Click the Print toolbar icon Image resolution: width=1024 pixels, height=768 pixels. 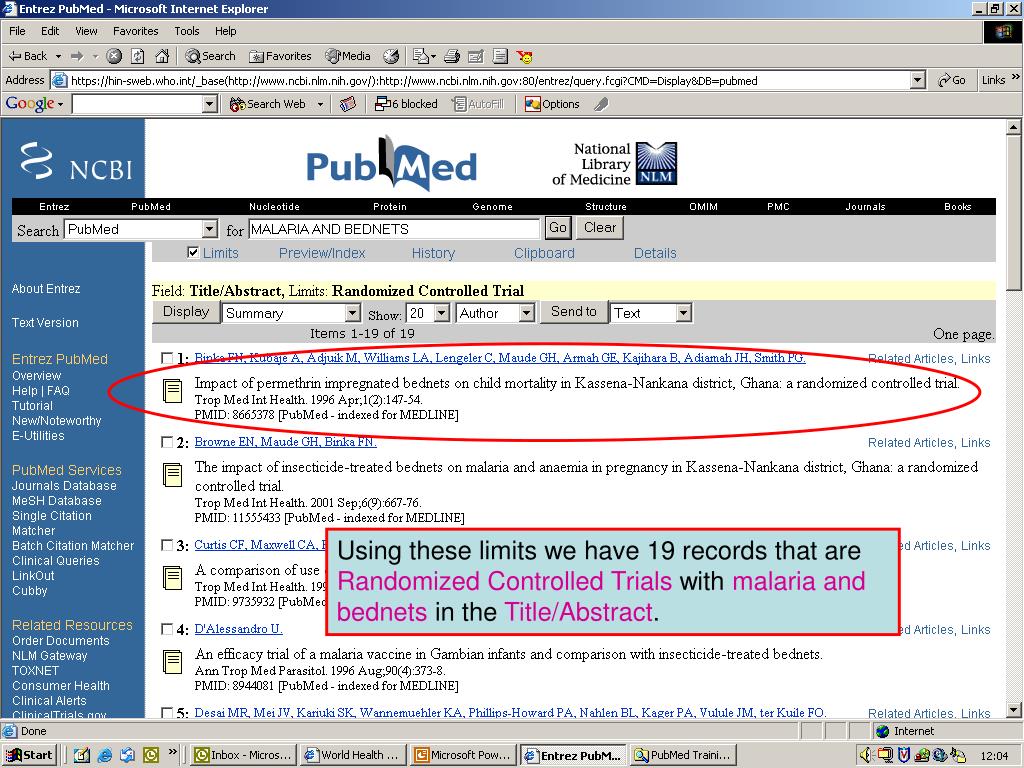[452, 56]
